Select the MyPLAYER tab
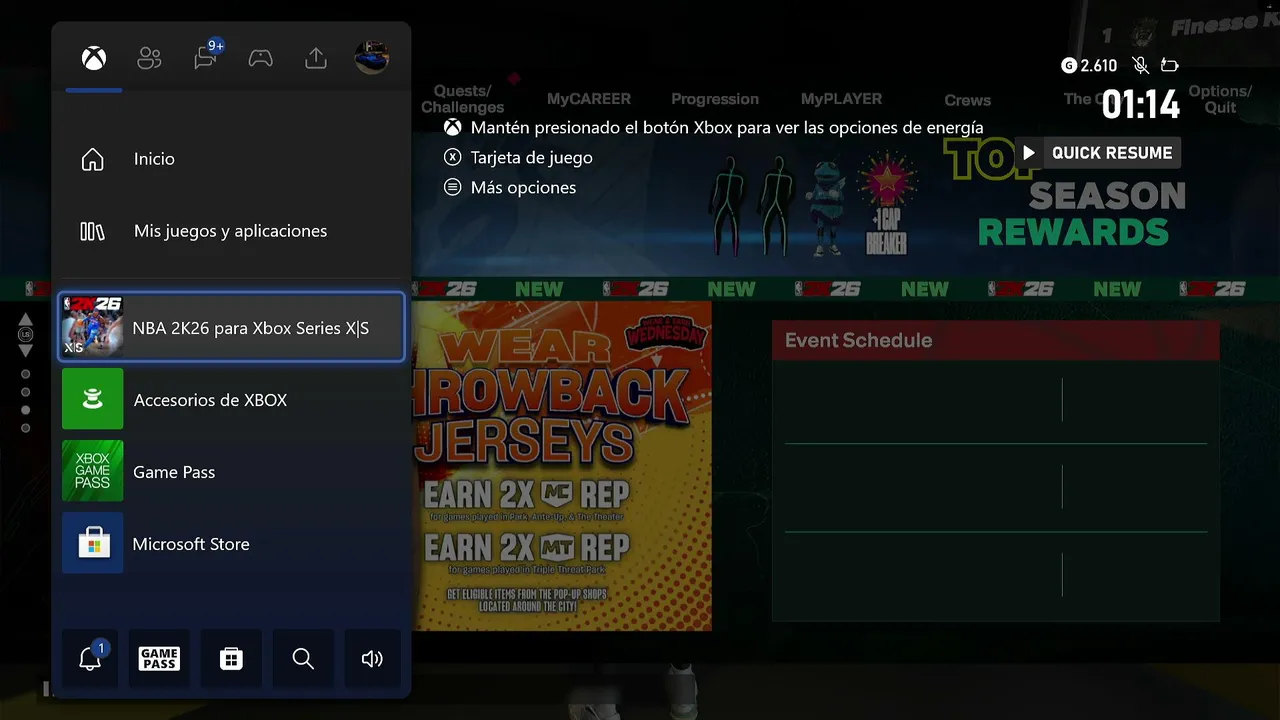1280x720 pixels. [841, 99]
